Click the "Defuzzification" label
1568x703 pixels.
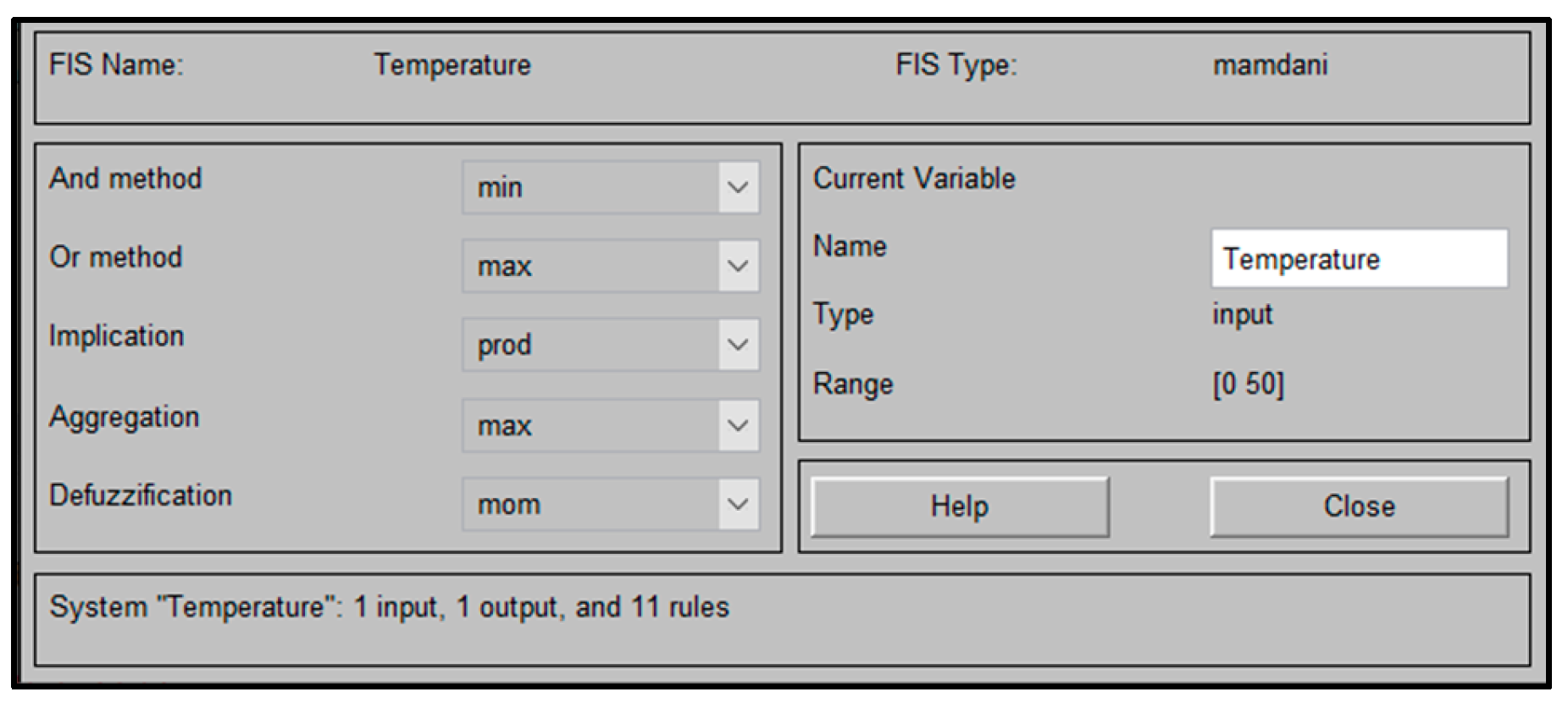click(141, 495)
